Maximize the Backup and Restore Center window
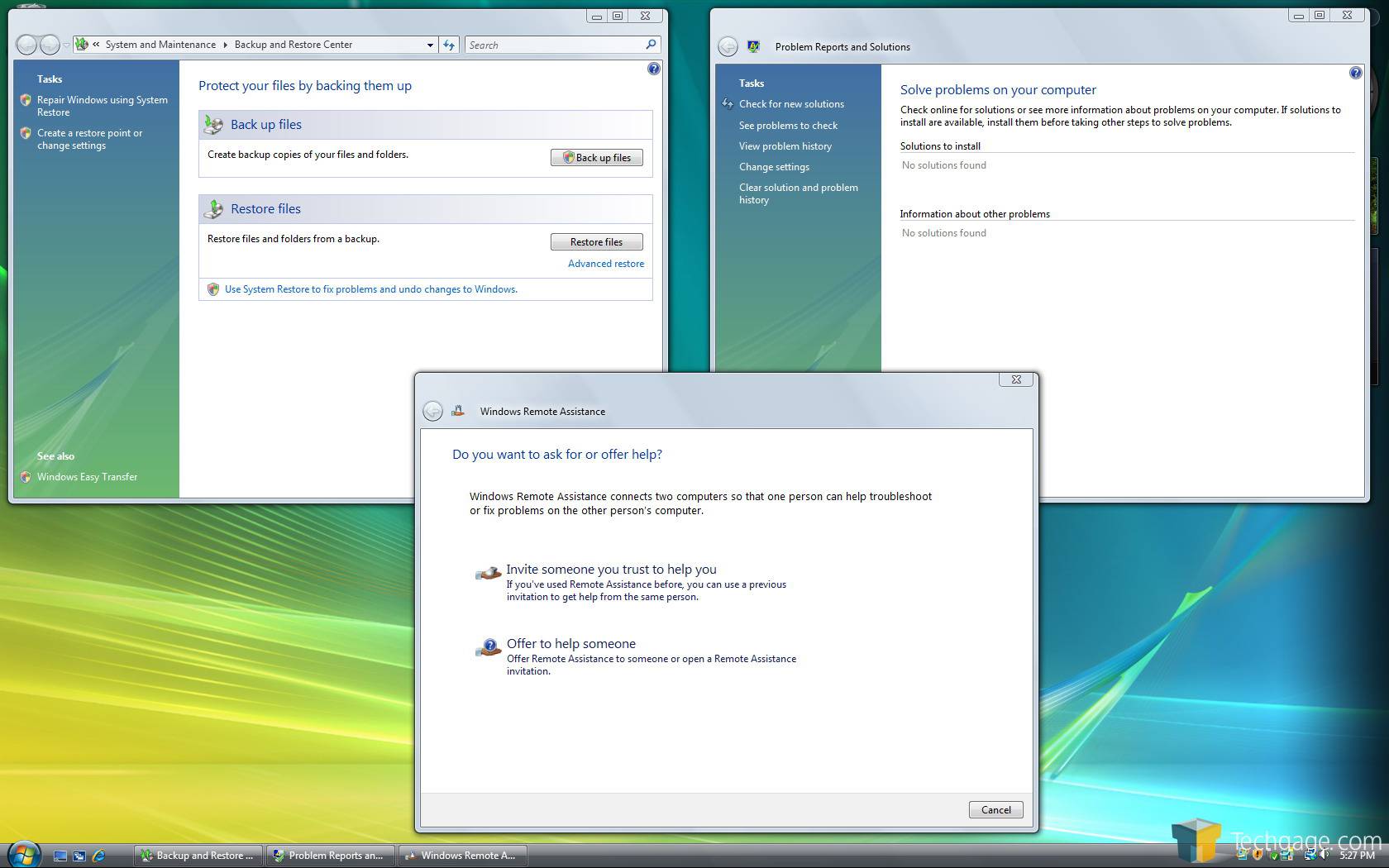This screenshot has width=1389, height=868. coord(618,16)
